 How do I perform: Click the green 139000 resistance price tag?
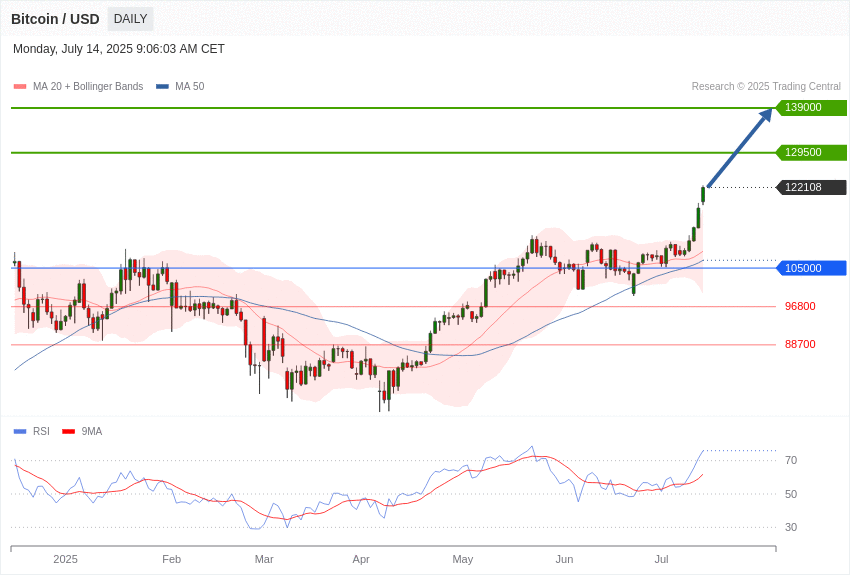pyautogui.click(x=812, y=107)
